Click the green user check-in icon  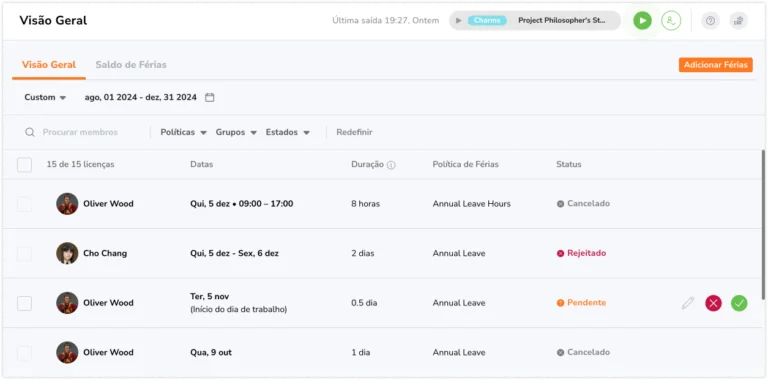point(671,21)
